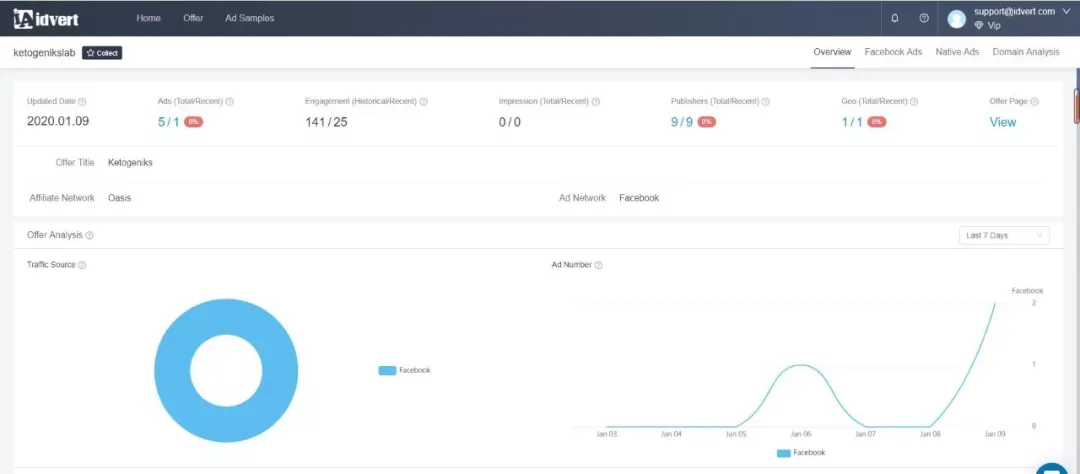Click the Vip diamond icon
This screenshot has width=1080, height=474.
tap(978, 25)
